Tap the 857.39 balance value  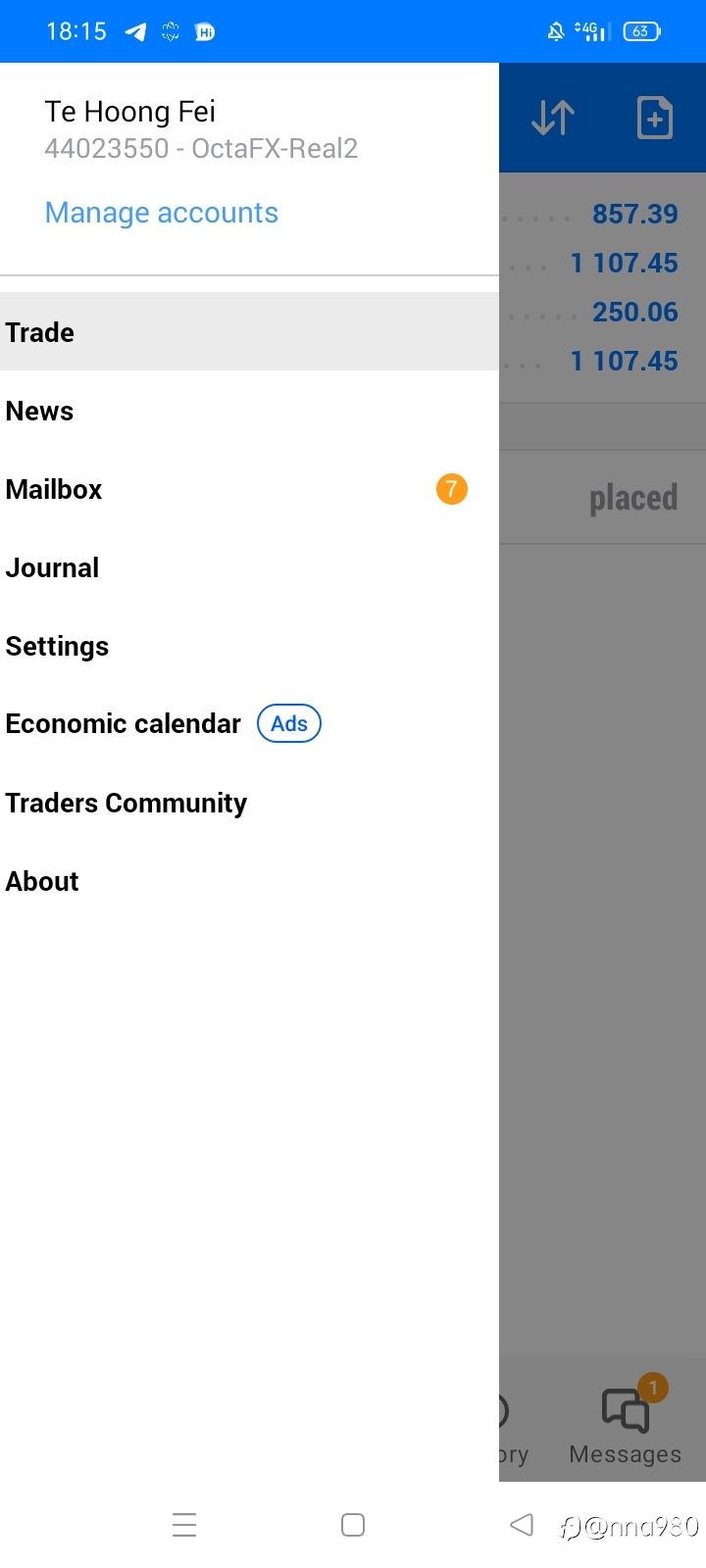[635, 214]
